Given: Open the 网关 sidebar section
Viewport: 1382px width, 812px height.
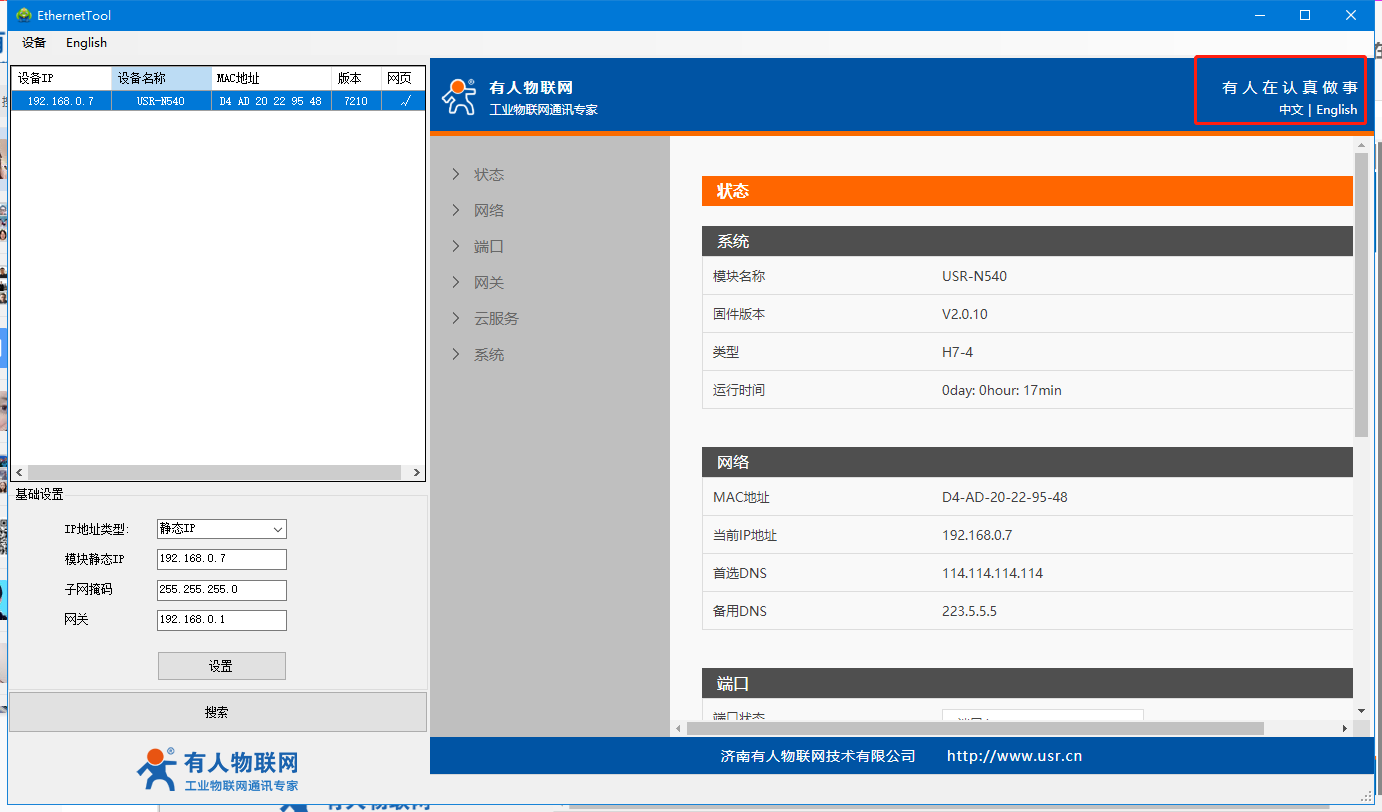Looking at the screenshot, I should coord(488,283).
